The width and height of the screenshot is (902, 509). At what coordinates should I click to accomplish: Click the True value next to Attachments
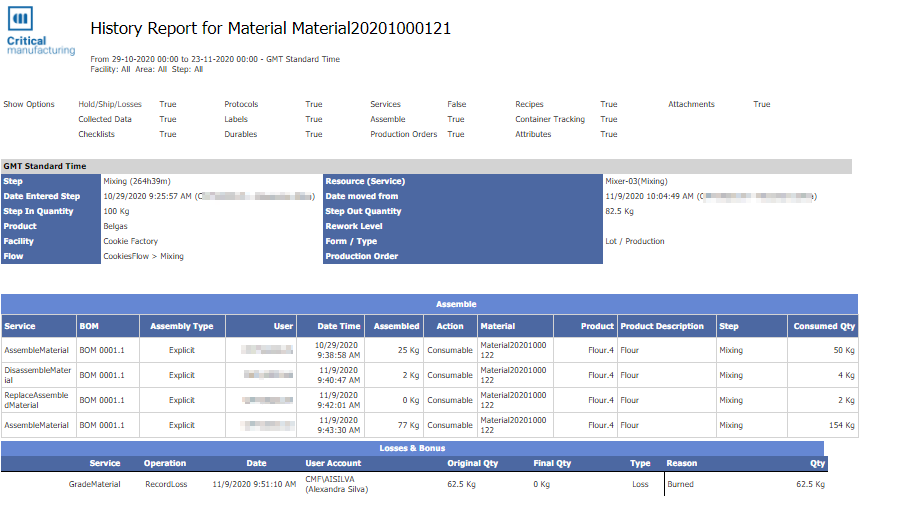762,104
